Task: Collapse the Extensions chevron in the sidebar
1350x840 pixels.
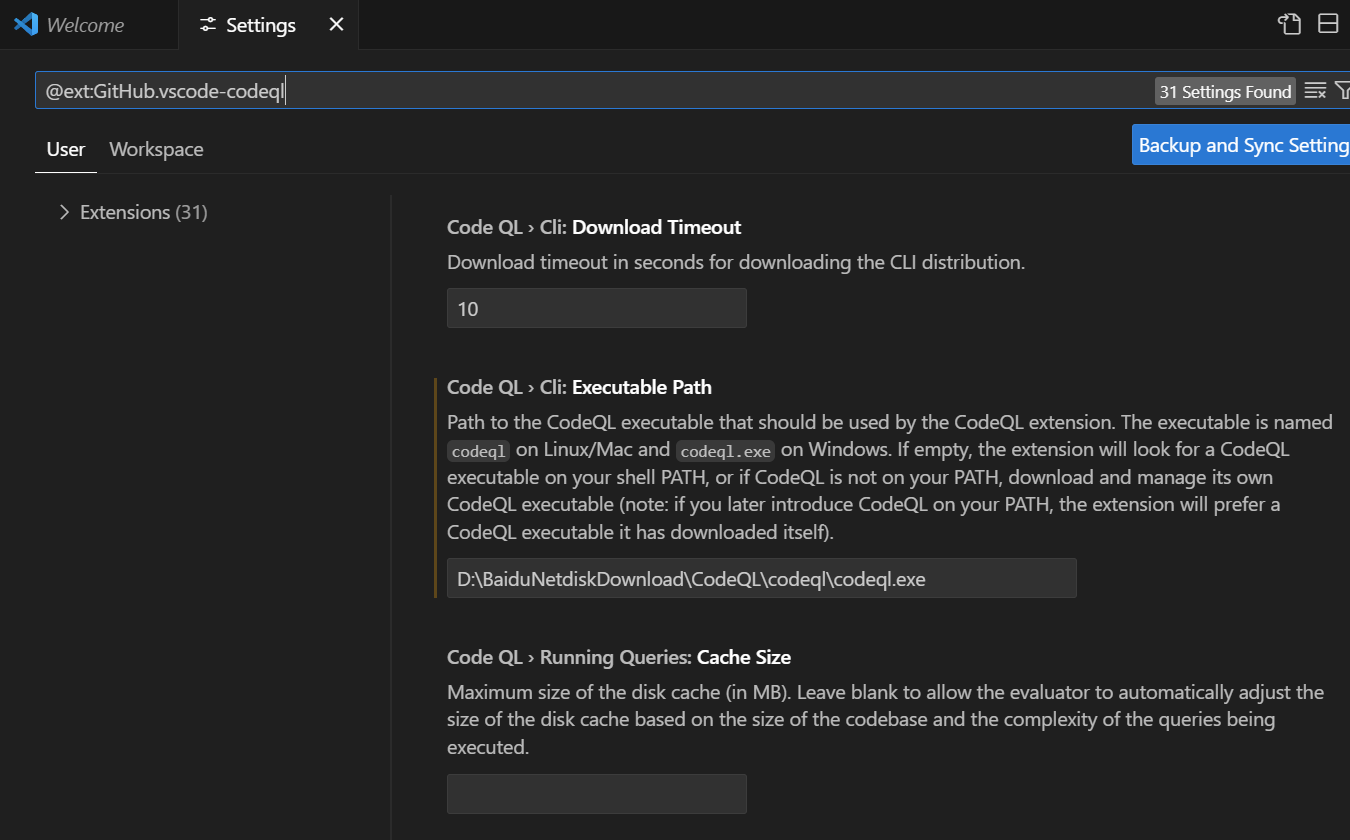Action: pos(64,212)
